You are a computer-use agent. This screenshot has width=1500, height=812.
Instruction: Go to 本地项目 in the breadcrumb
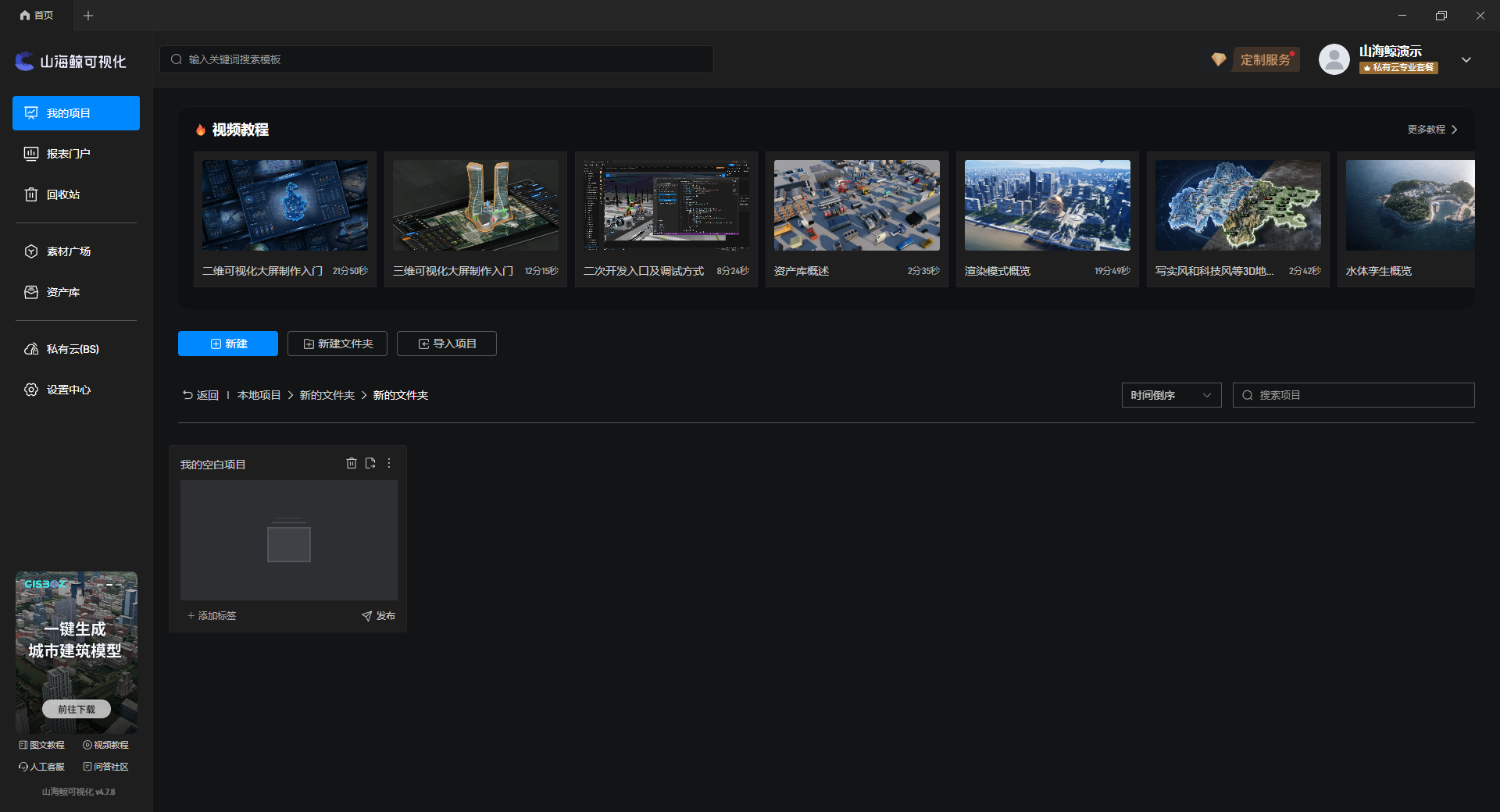click(x=259, y=395)
